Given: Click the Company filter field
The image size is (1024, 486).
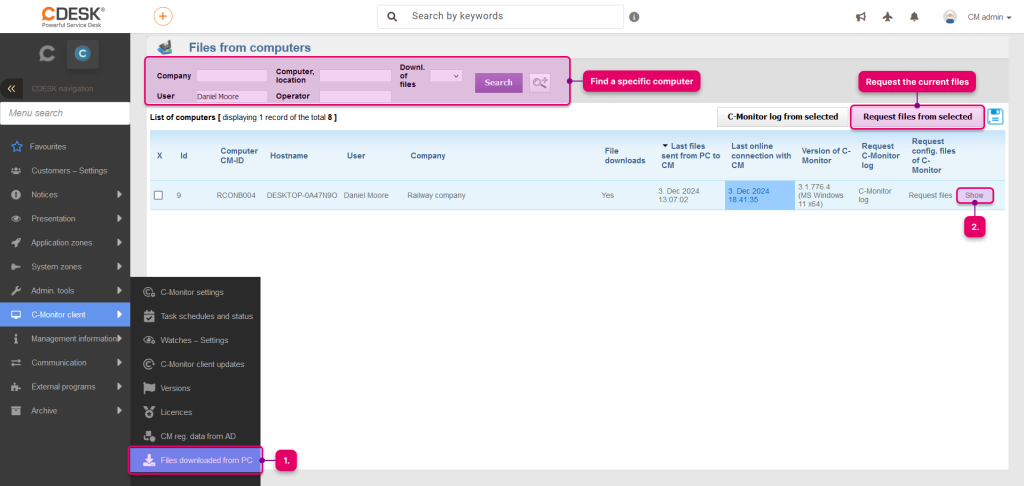Looking at the screenshot, I should tap(232, 76).
